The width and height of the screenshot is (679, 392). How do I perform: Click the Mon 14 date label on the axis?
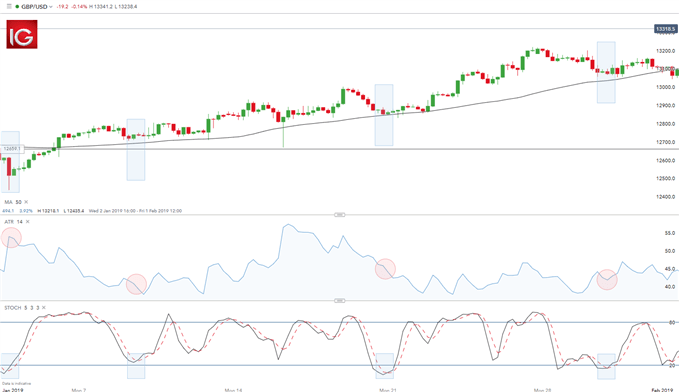233,390
